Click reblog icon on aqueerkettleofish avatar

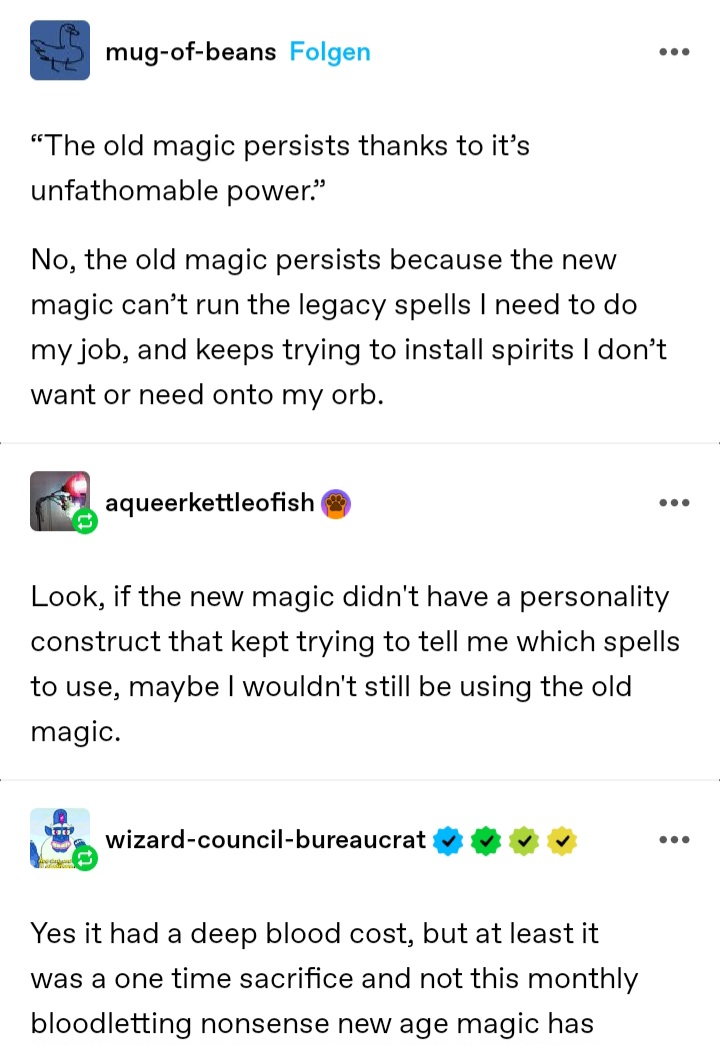tap(85, 522)
